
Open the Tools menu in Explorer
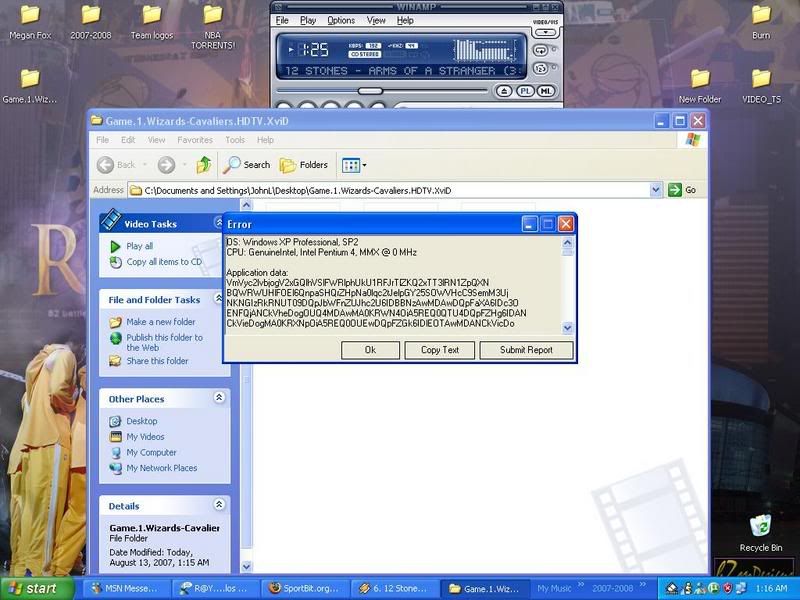pos(235,140)
